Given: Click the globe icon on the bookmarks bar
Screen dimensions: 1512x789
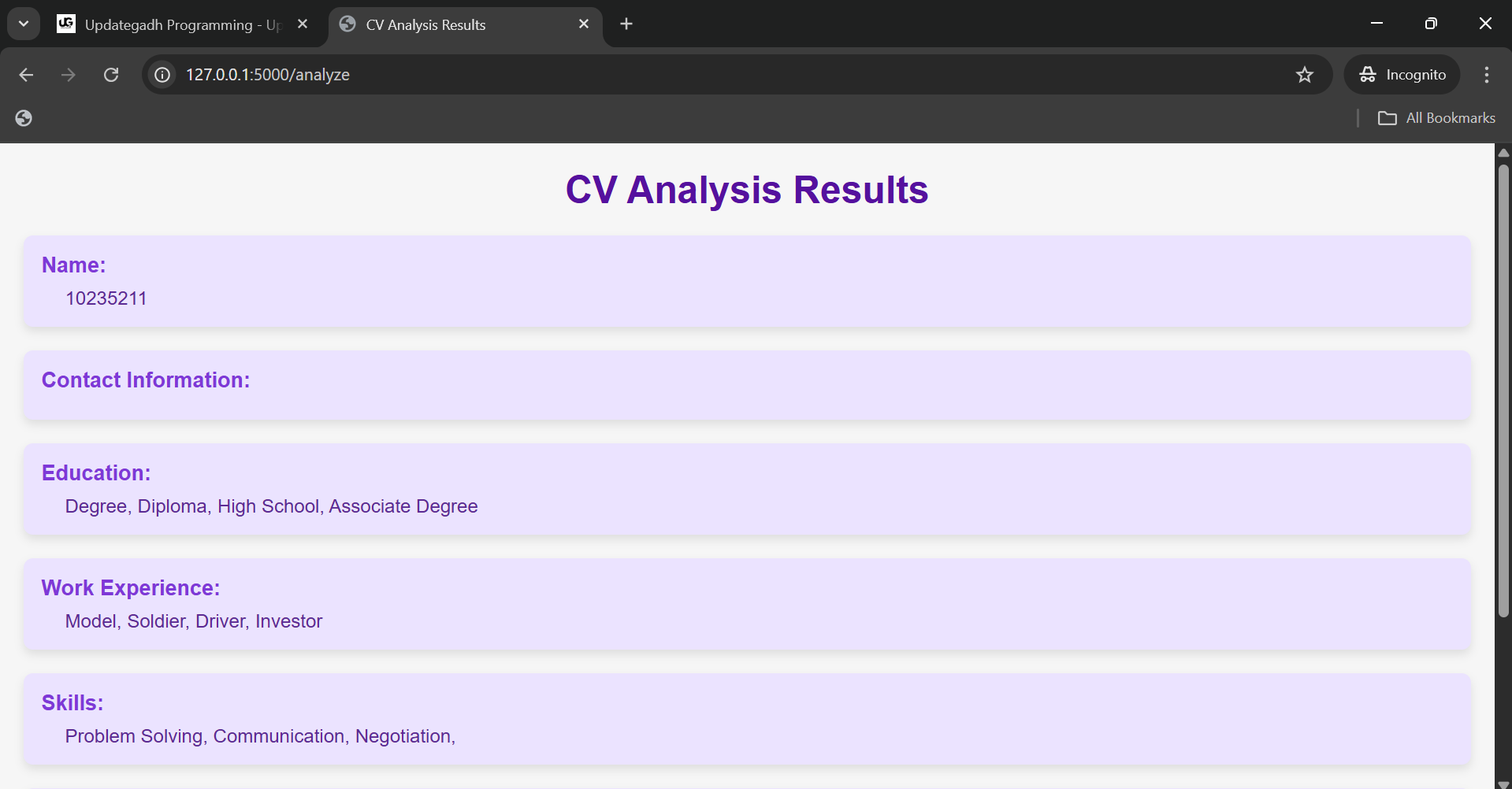Looking at the screenshot, I should [23, 117].
